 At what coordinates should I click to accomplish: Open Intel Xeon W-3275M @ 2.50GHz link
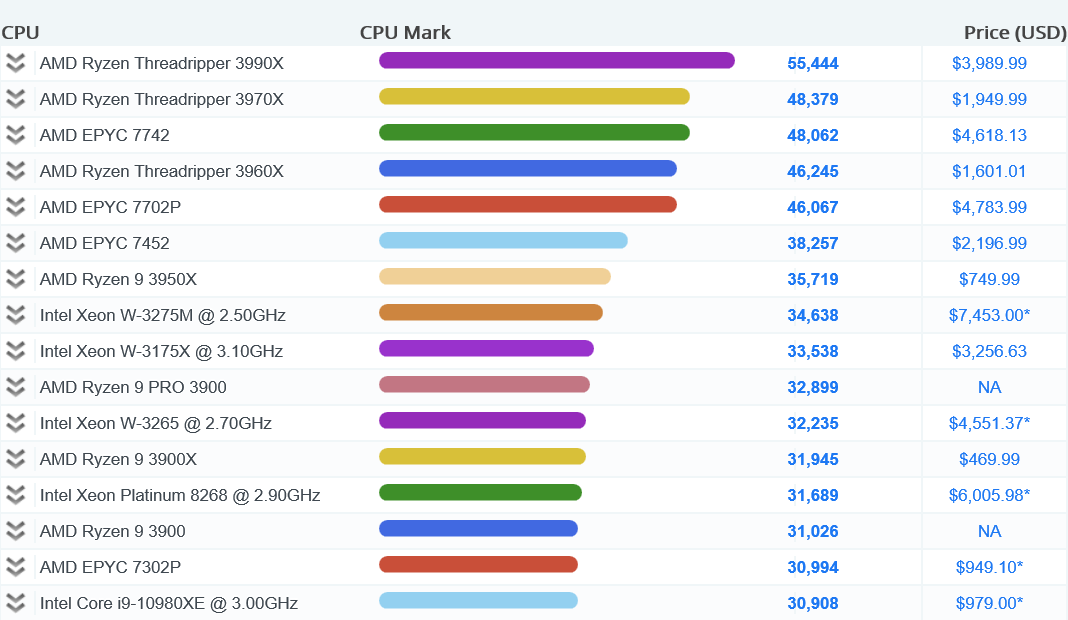tap(163, 315)
